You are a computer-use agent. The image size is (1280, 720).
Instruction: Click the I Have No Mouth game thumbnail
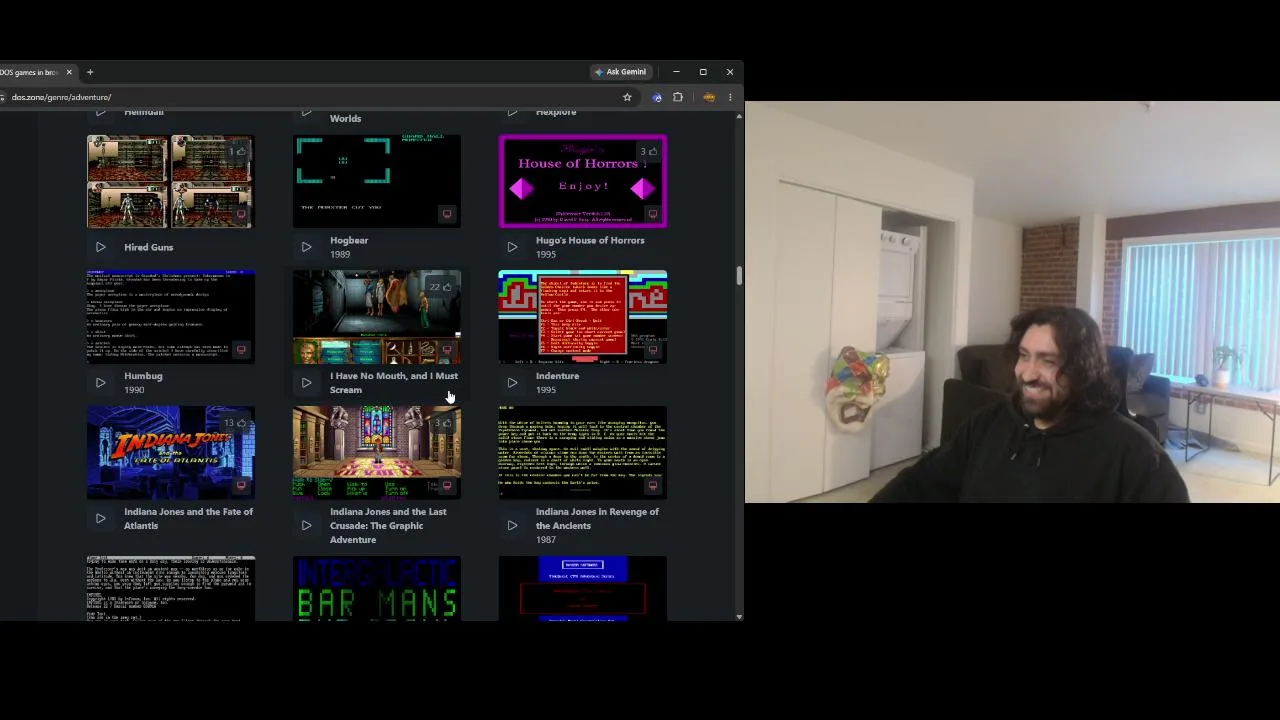[x=377, y=317]
